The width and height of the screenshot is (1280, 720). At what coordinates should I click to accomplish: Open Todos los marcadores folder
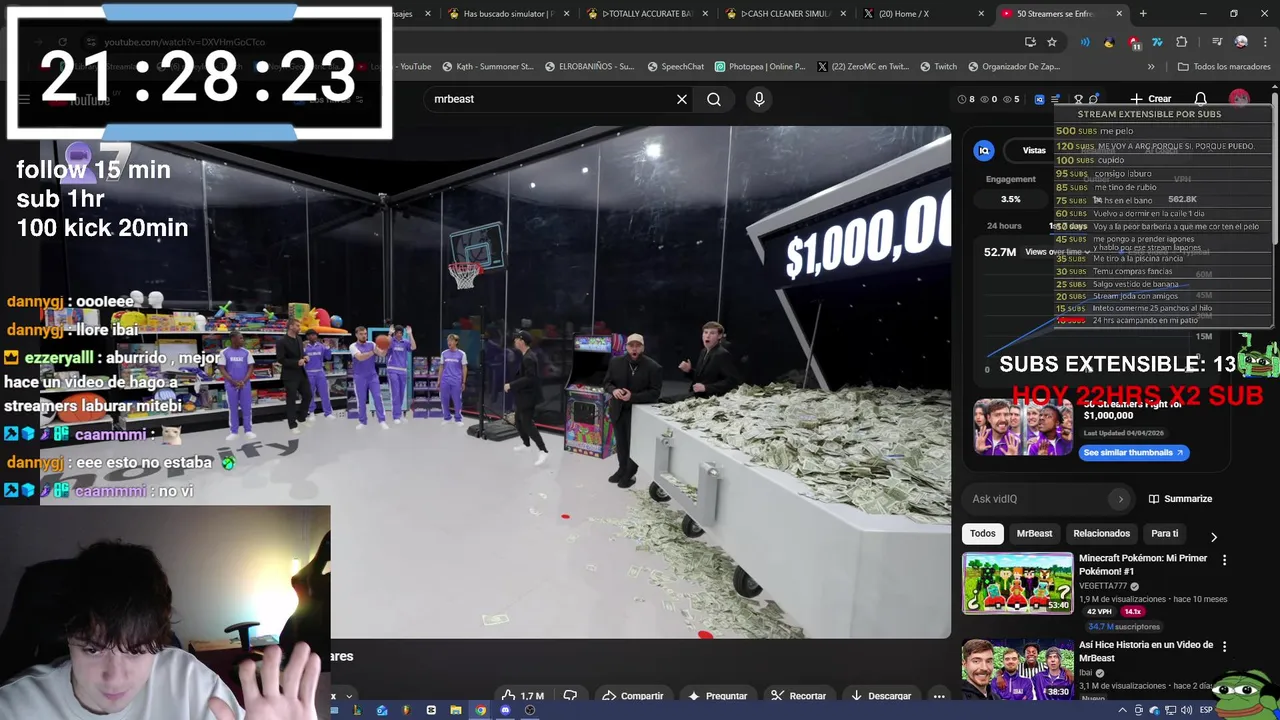pos(1224,67)
